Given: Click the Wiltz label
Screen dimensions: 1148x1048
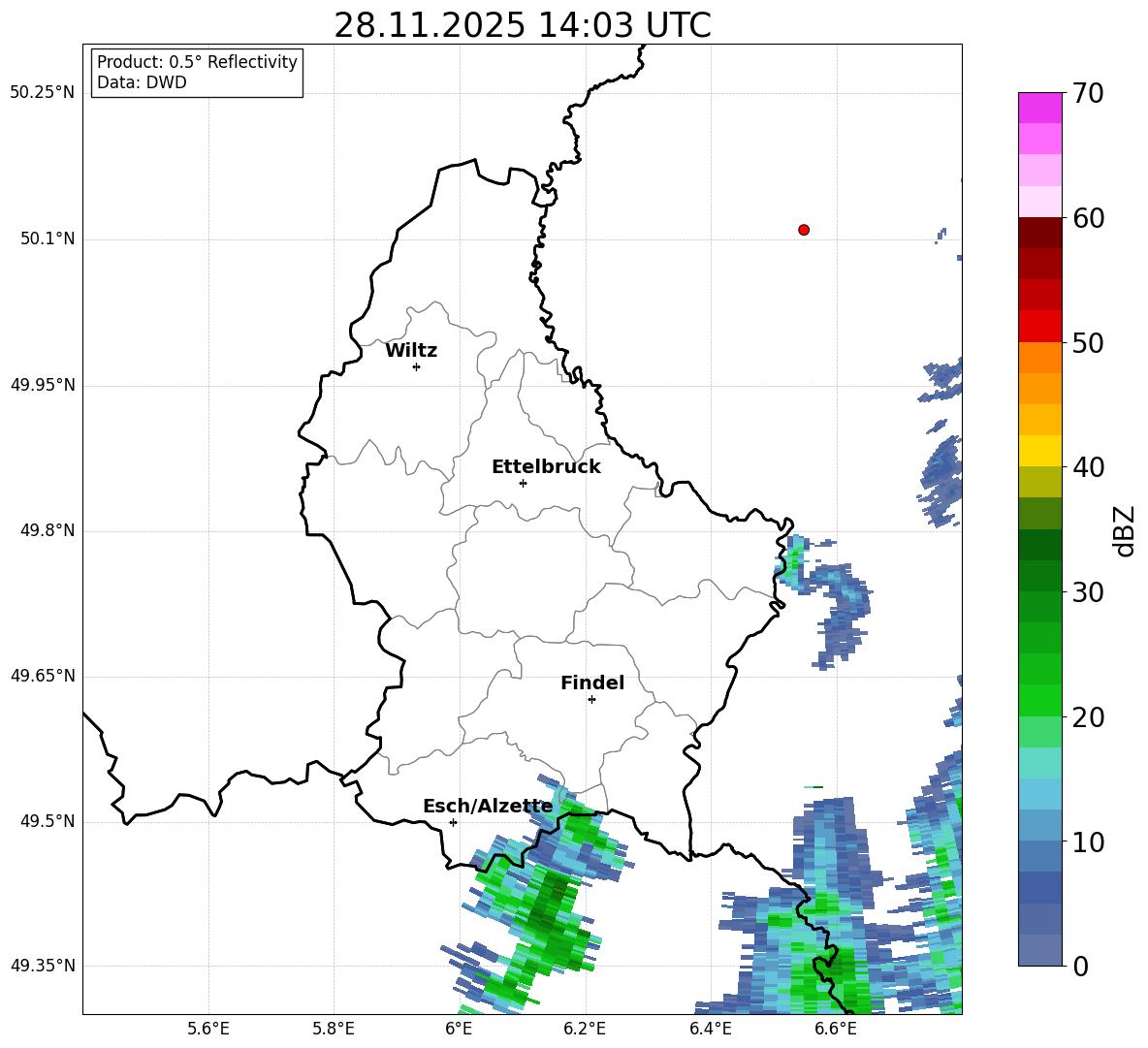Looking at the screenshot, I should tap(411, 351).
